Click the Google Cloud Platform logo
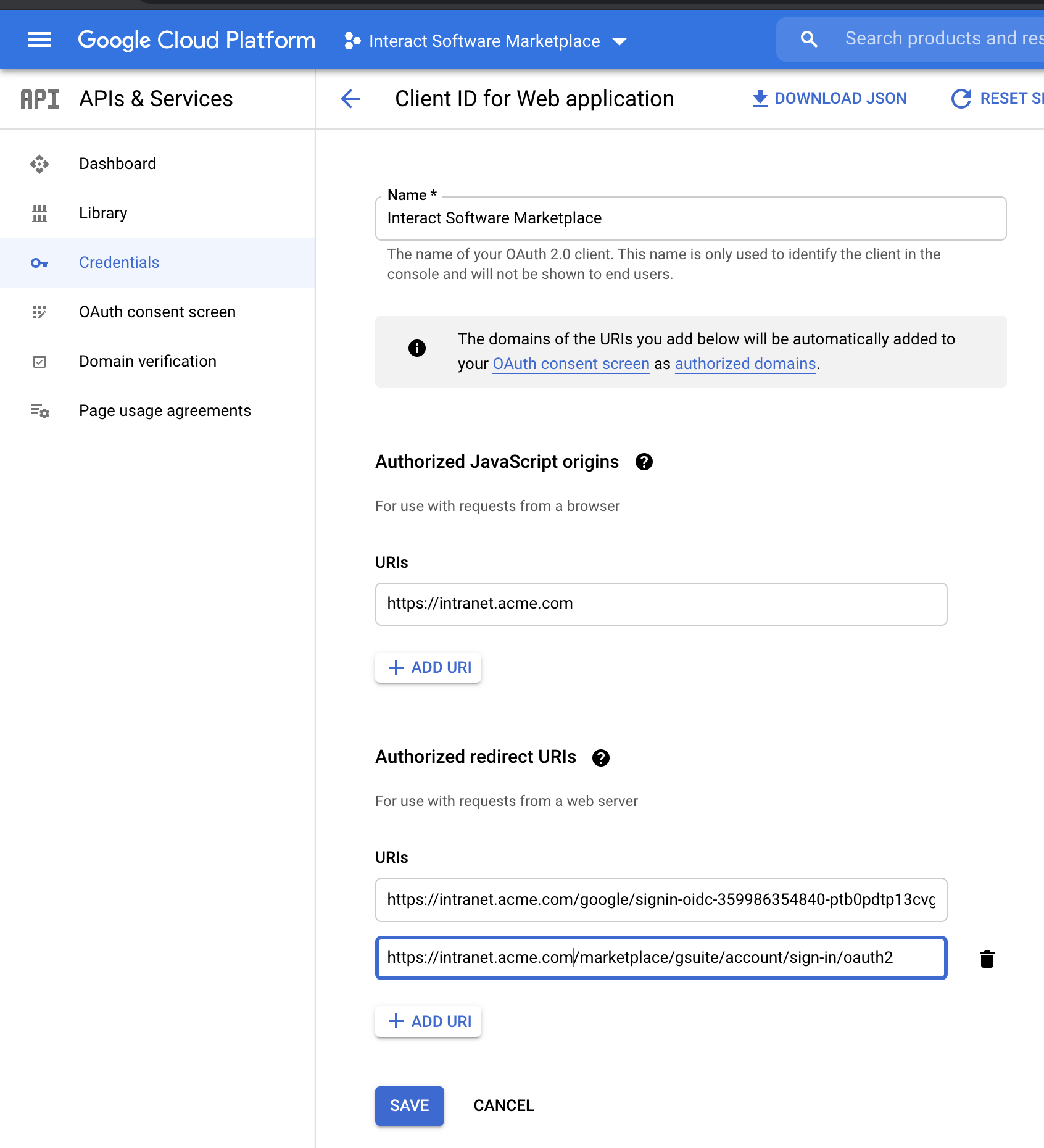Screen dimensions: 1044x1148 tap(196, 40)
